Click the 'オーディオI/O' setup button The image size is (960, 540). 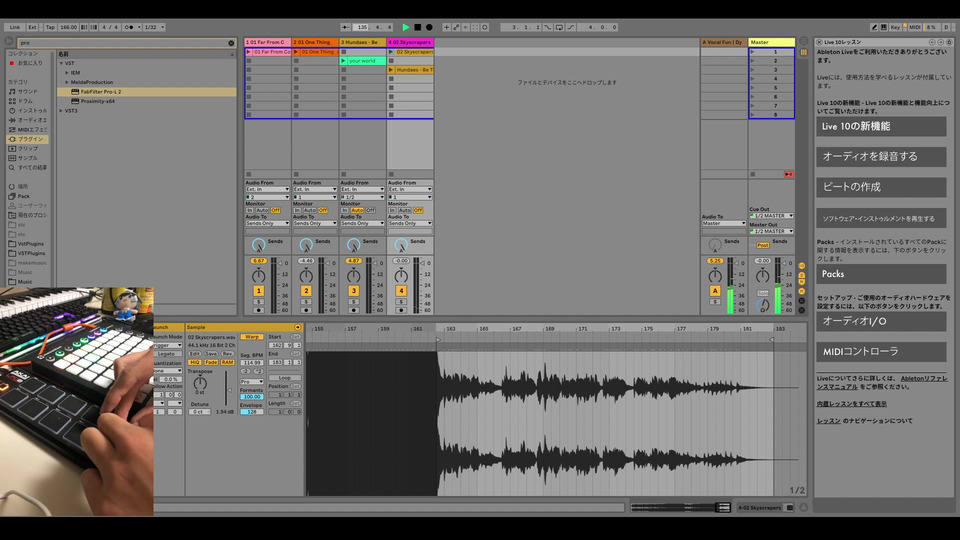click(x=881, y=321)
